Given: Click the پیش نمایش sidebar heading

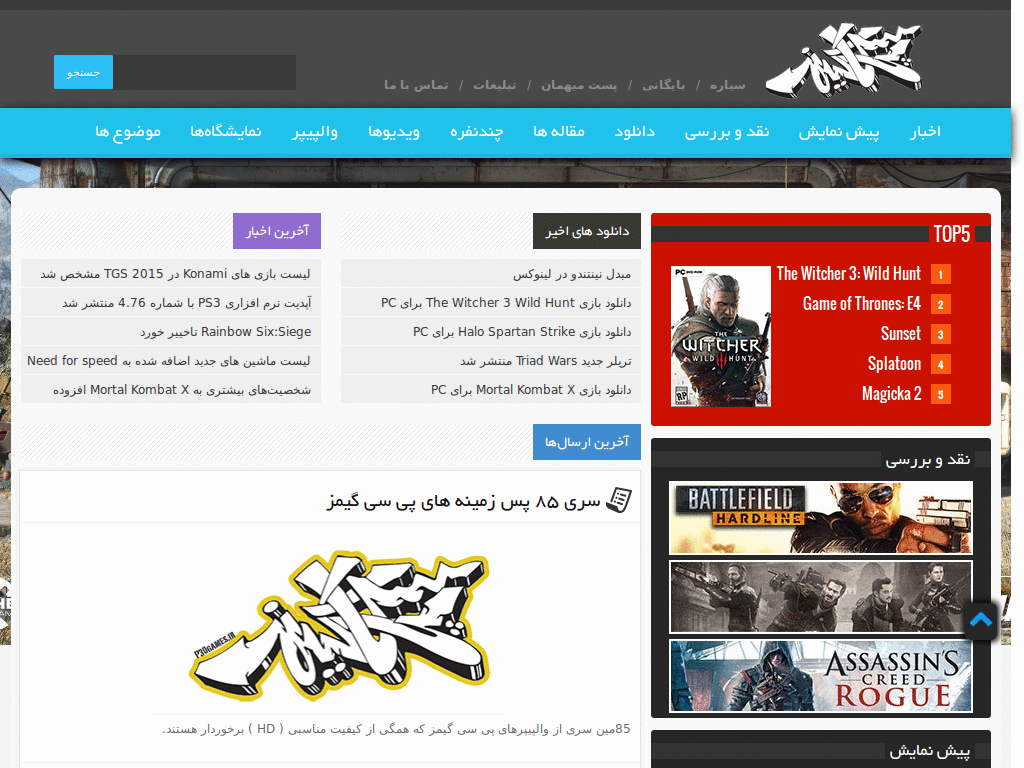Looking at the screenshot, I should tap(930, 751).
